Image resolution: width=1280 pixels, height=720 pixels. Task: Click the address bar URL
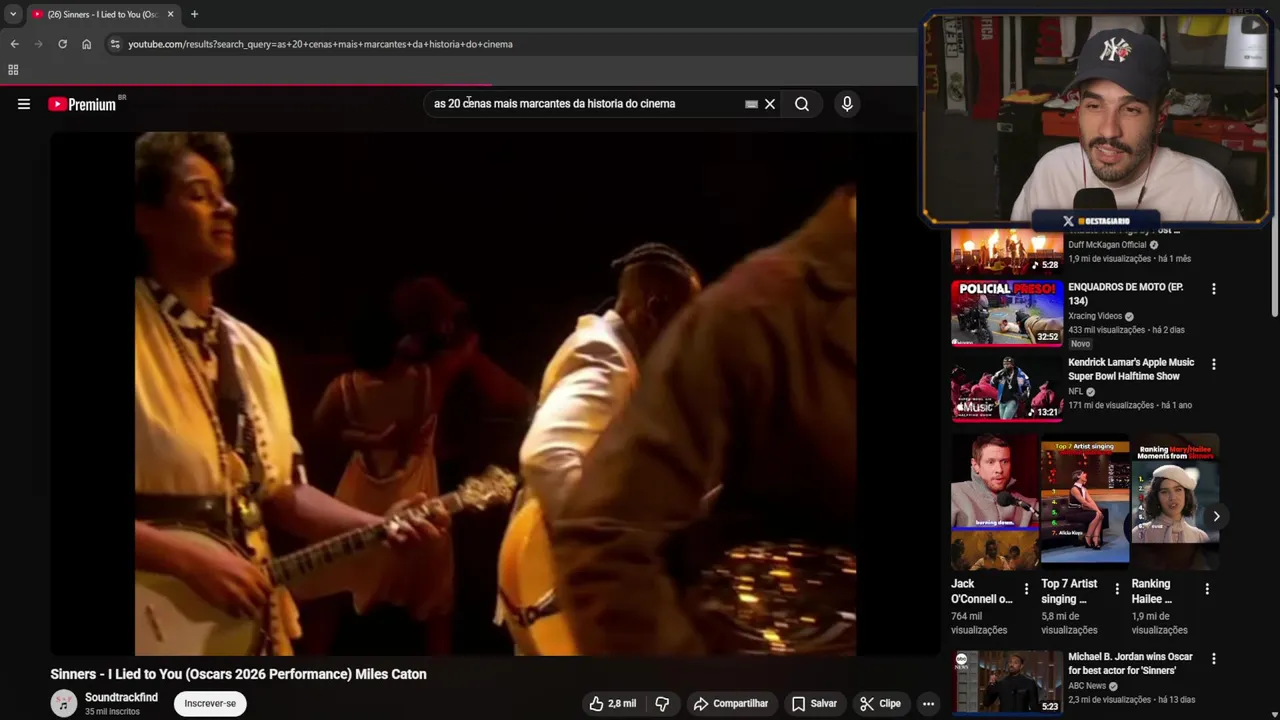pyautogui.click(x=320, y=44)
